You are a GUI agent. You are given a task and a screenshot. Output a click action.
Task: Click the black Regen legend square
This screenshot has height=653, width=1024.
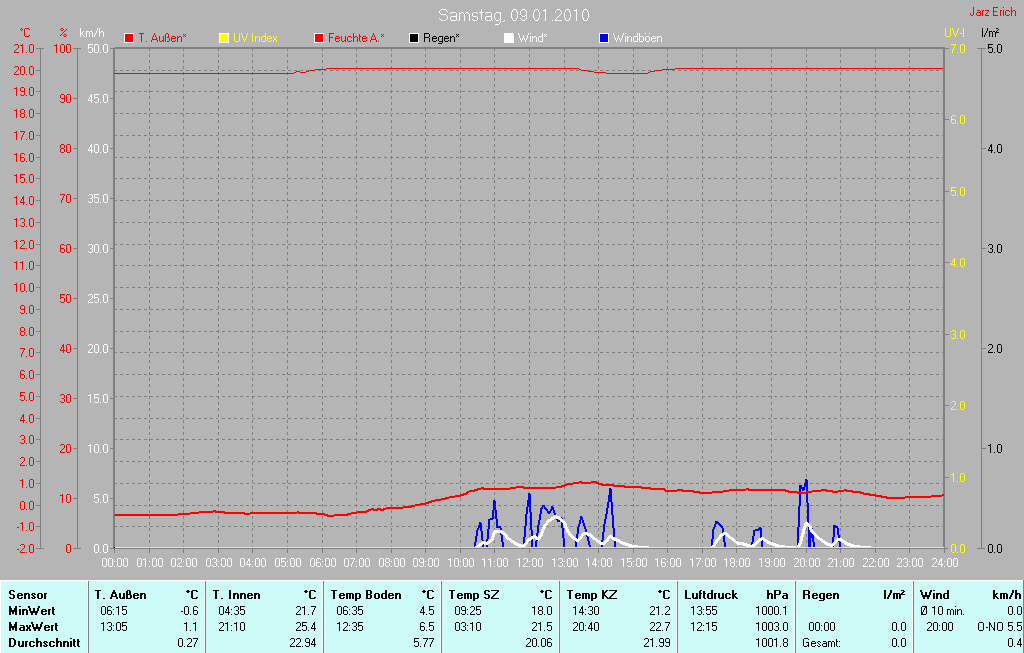(414, 38)
